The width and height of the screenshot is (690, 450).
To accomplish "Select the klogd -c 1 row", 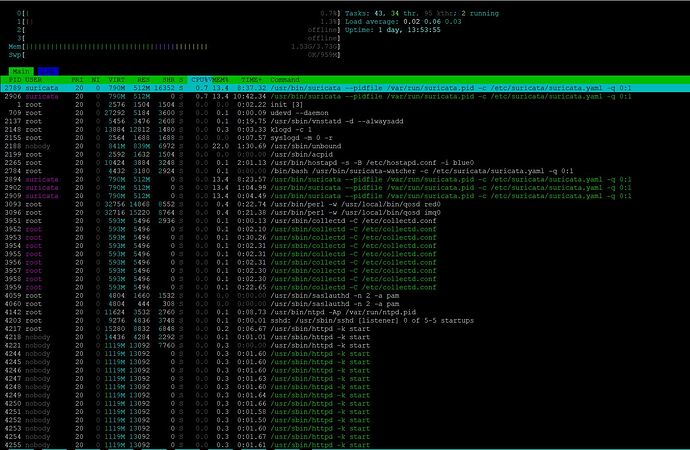I will pyautogui.click(x=158, y=130).
